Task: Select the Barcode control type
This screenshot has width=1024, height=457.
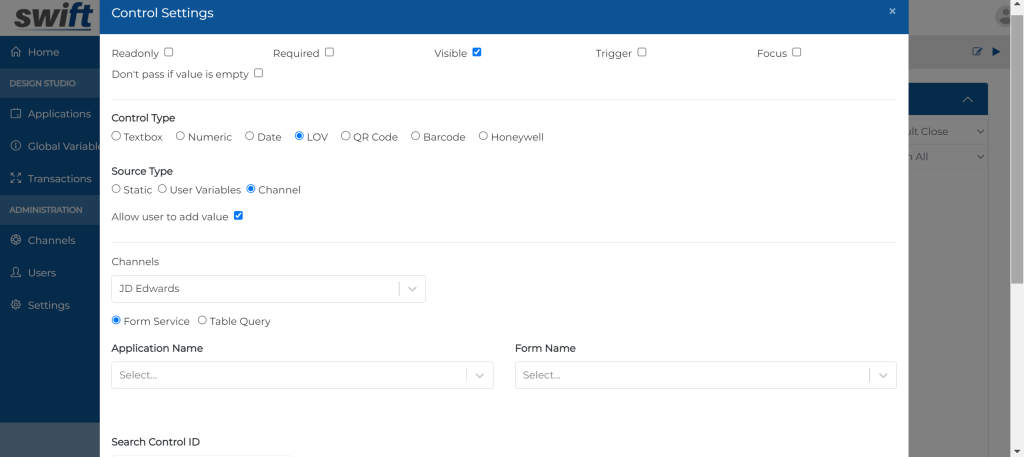Action: 416,136
